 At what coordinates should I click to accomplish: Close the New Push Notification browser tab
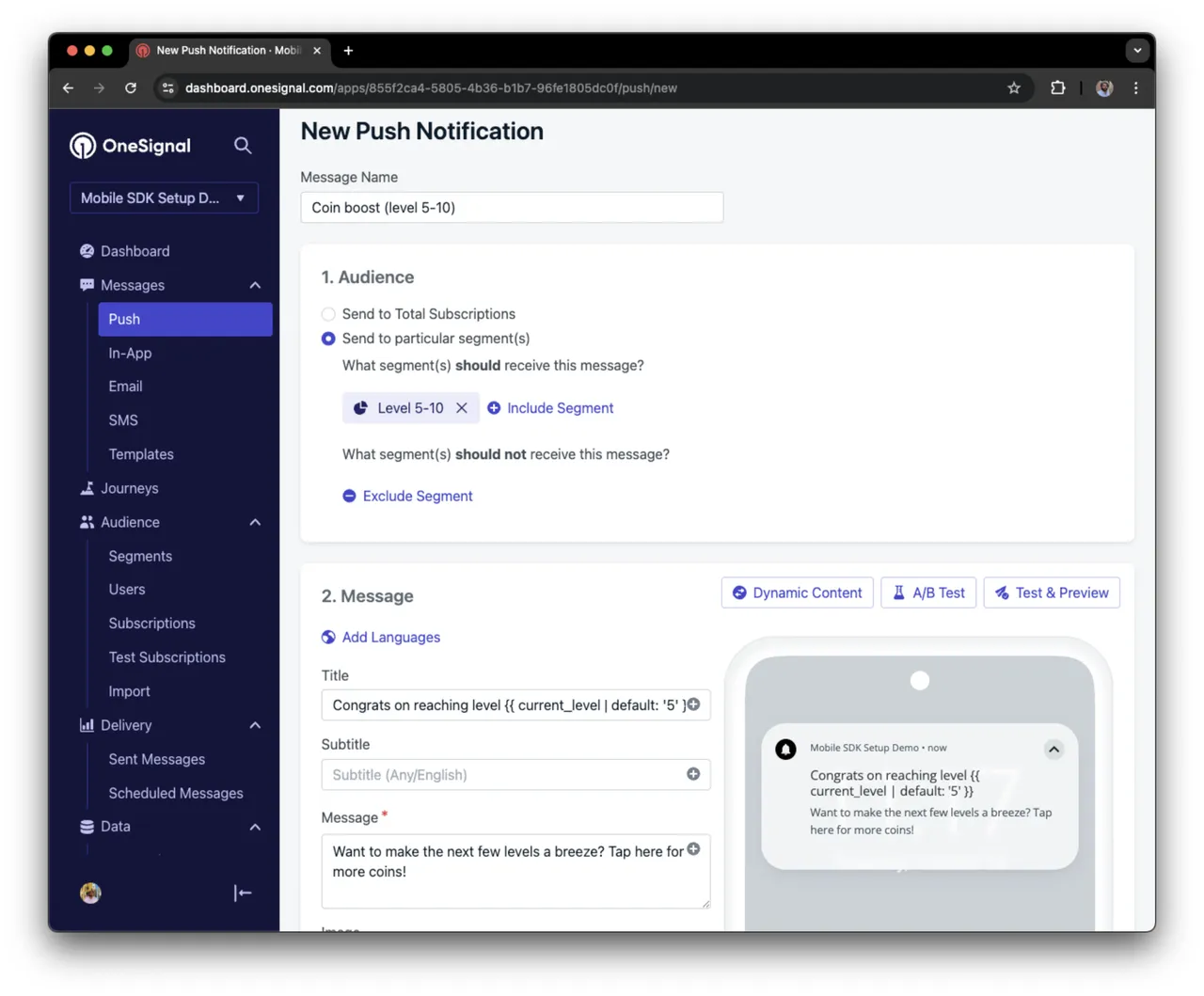coord(317,51)
